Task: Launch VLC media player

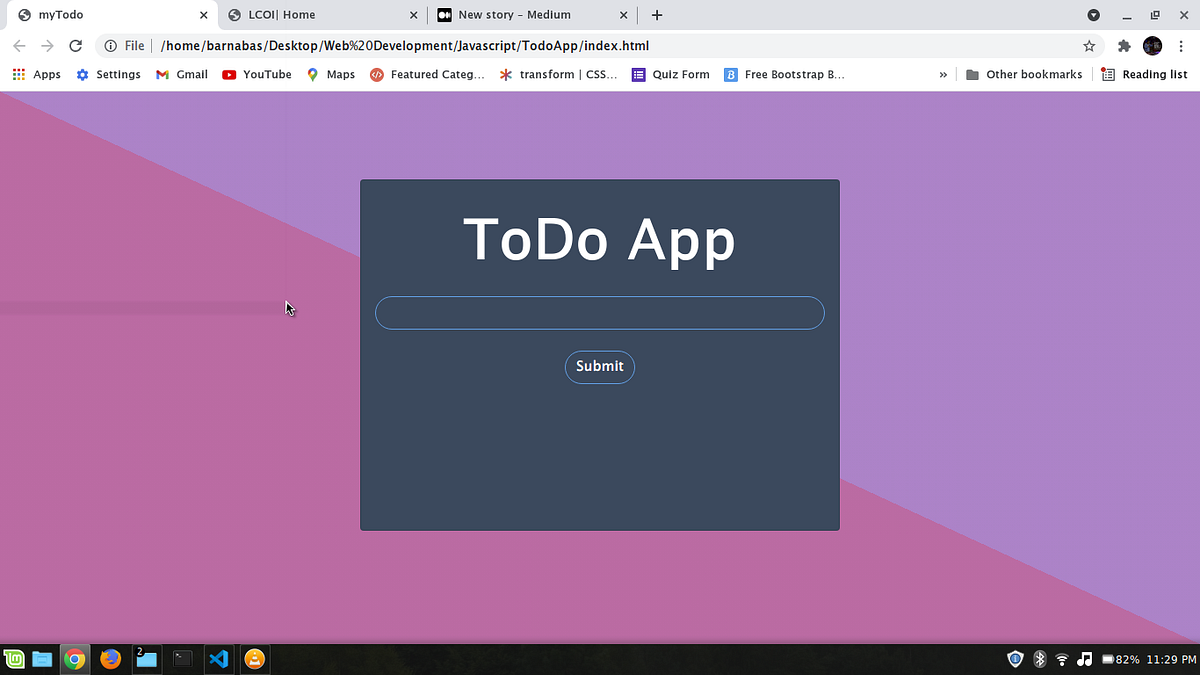Action: click(x=255, y=659)
